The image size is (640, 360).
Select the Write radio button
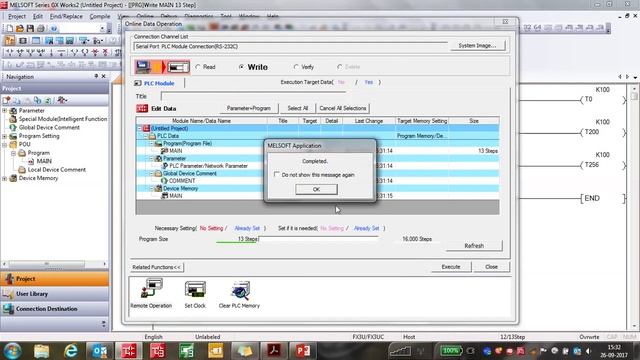tap(242, 67)
